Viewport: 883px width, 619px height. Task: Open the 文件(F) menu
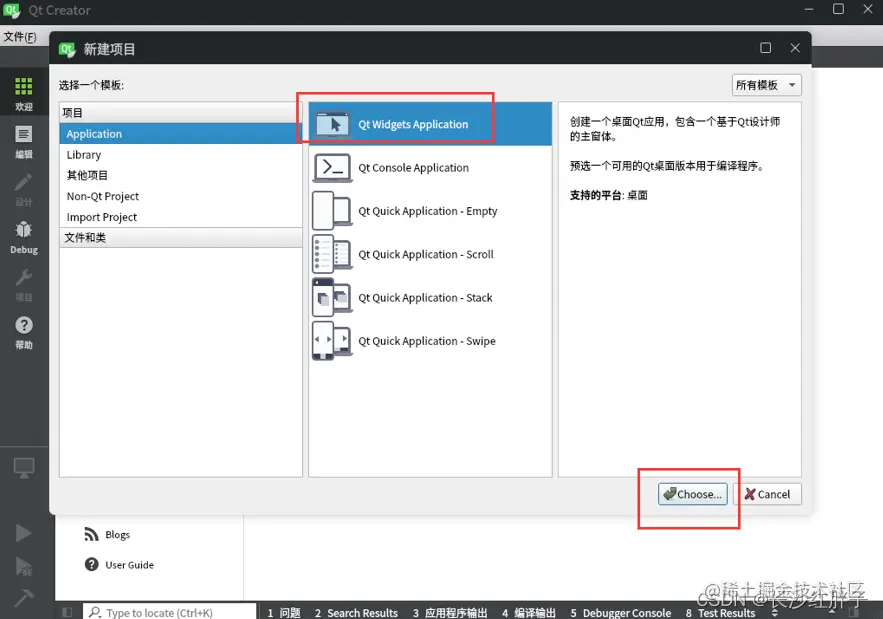point(20,37)
